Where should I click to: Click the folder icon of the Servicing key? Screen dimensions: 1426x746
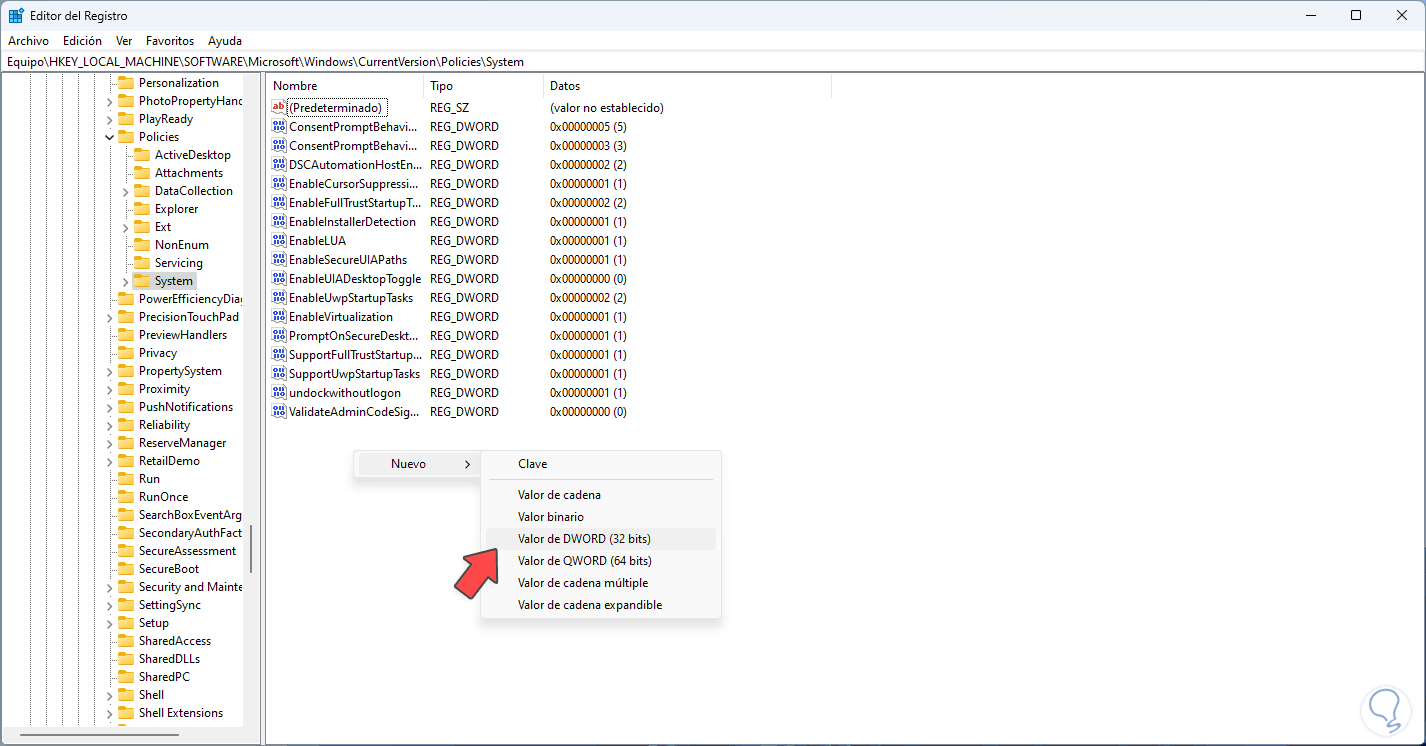pos(142,263)
